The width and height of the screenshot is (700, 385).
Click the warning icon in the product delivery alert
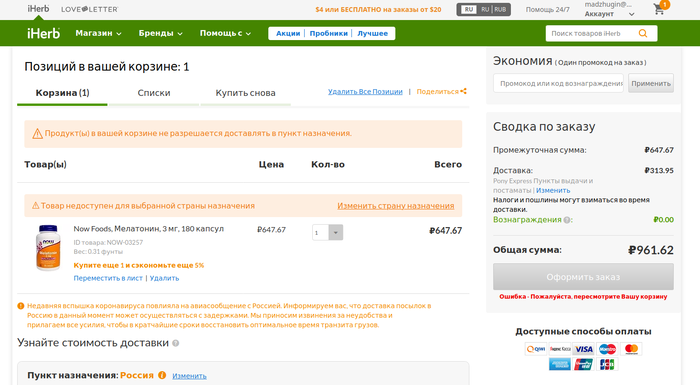click(x=38, y=134)
